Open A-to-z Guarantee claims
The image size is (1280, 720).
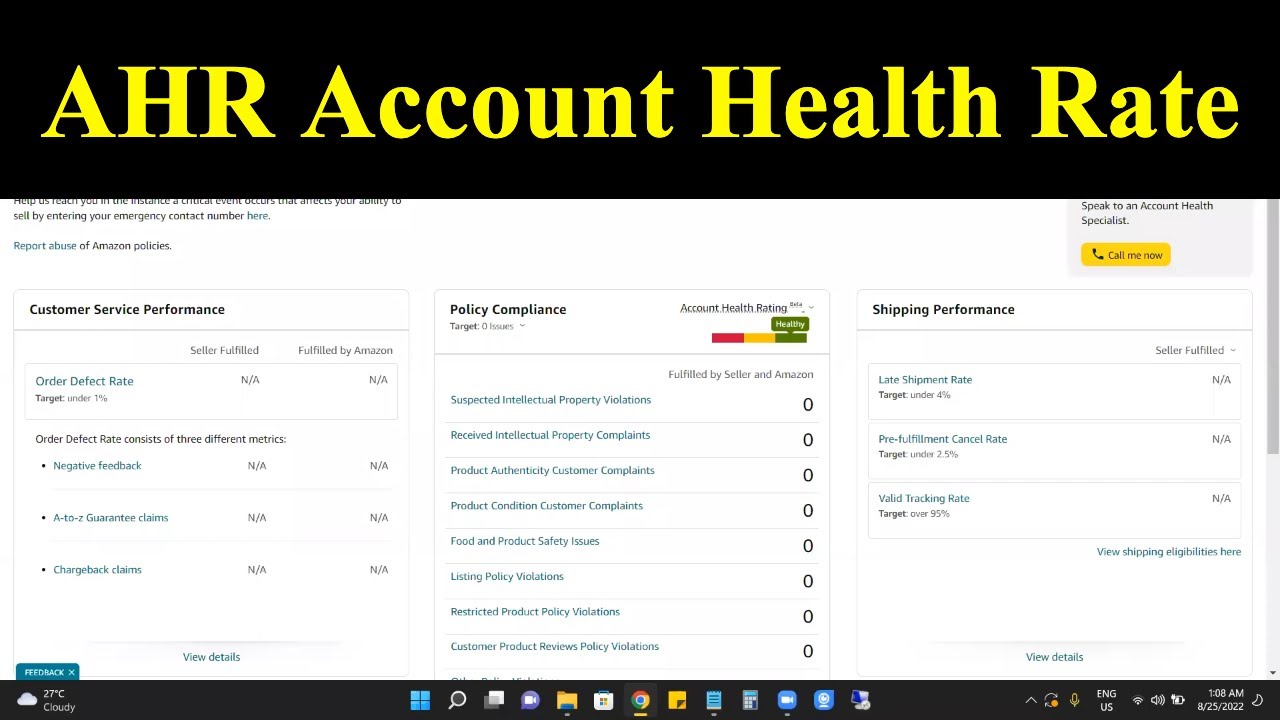pos(110,518)
